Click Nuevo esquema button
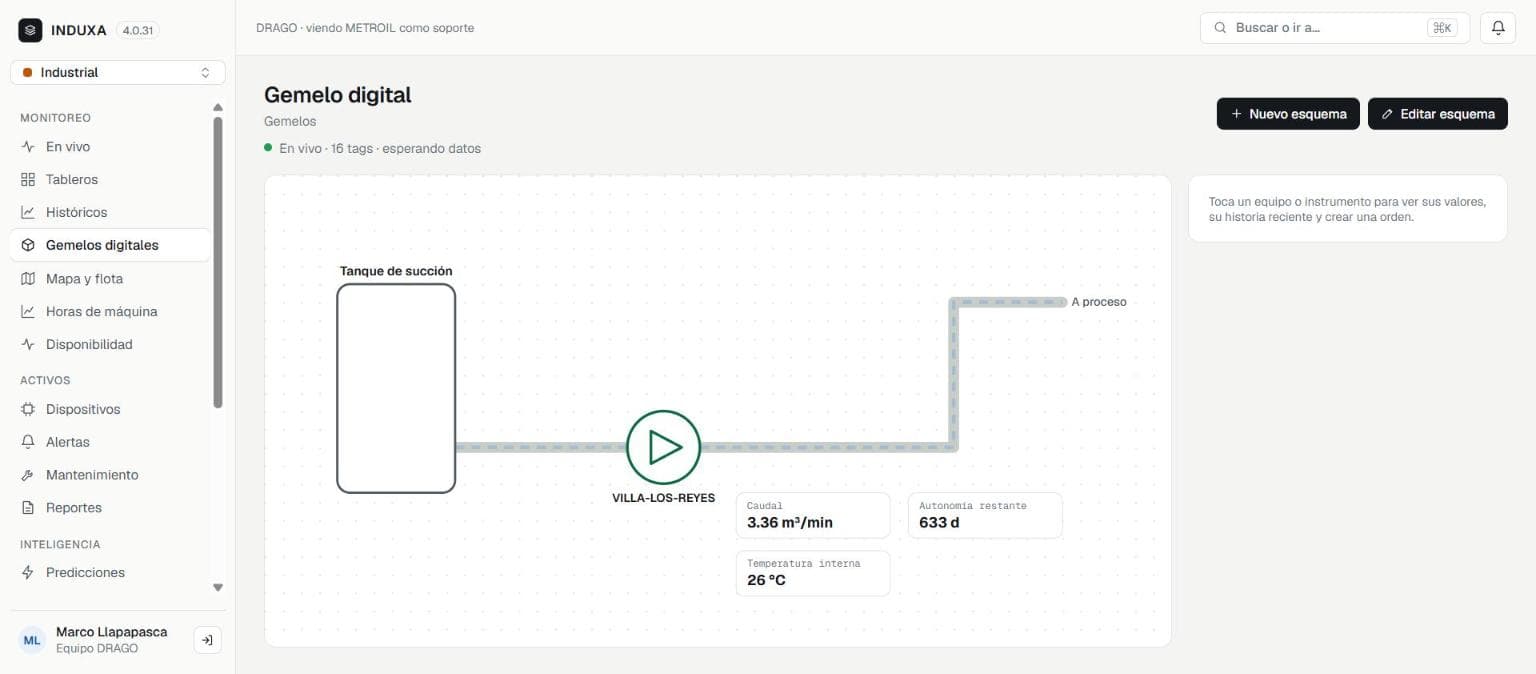The height and width of the screenshot is (674, 1536). click(1288, 114)
